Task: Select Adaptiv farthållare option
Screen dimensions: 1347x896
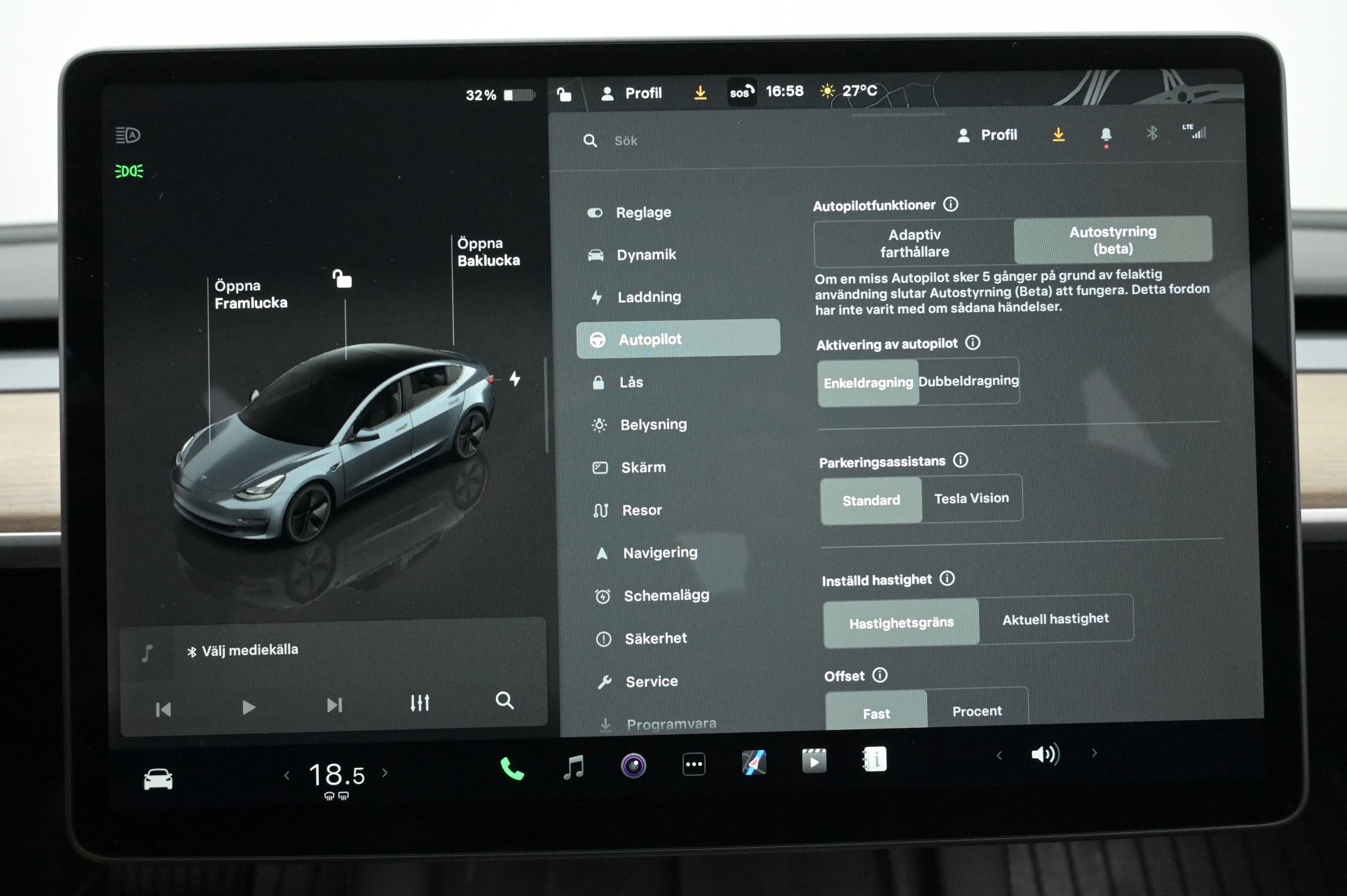Action: pos(914,243)
